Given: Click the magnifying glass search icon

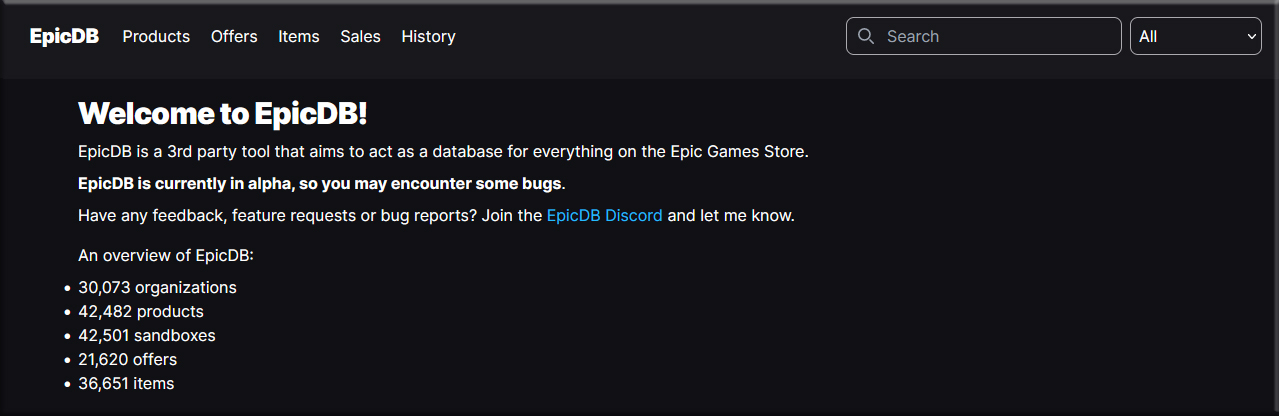Looking at the screenshot, I should click(866, 36).
